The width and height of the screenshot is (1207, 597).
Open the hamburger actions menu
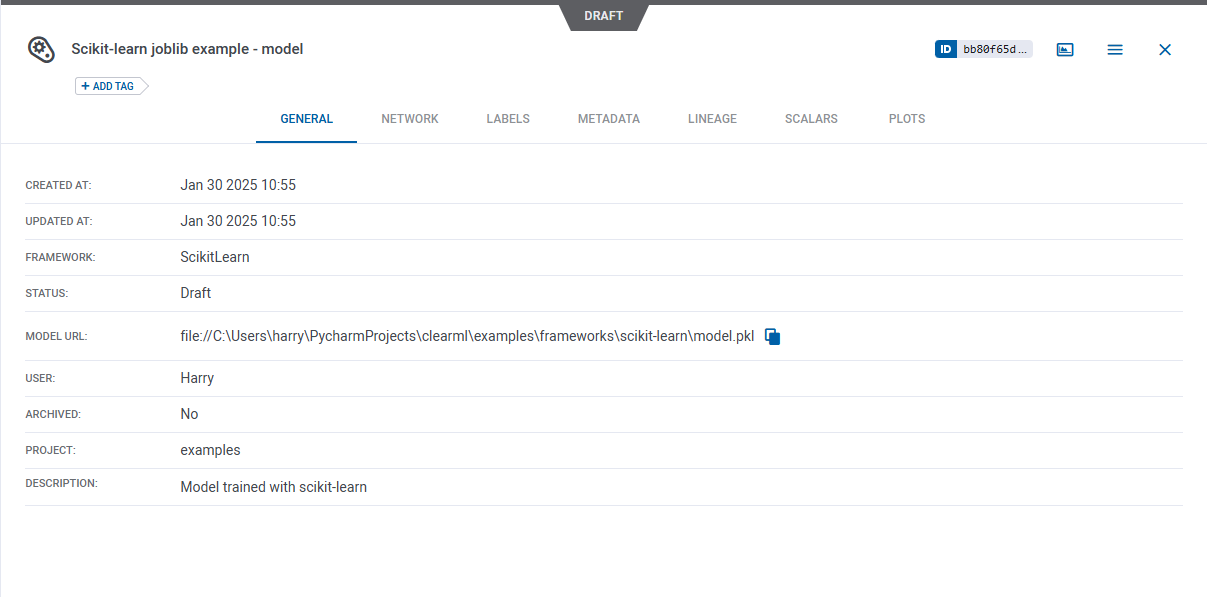[1115, 49]
